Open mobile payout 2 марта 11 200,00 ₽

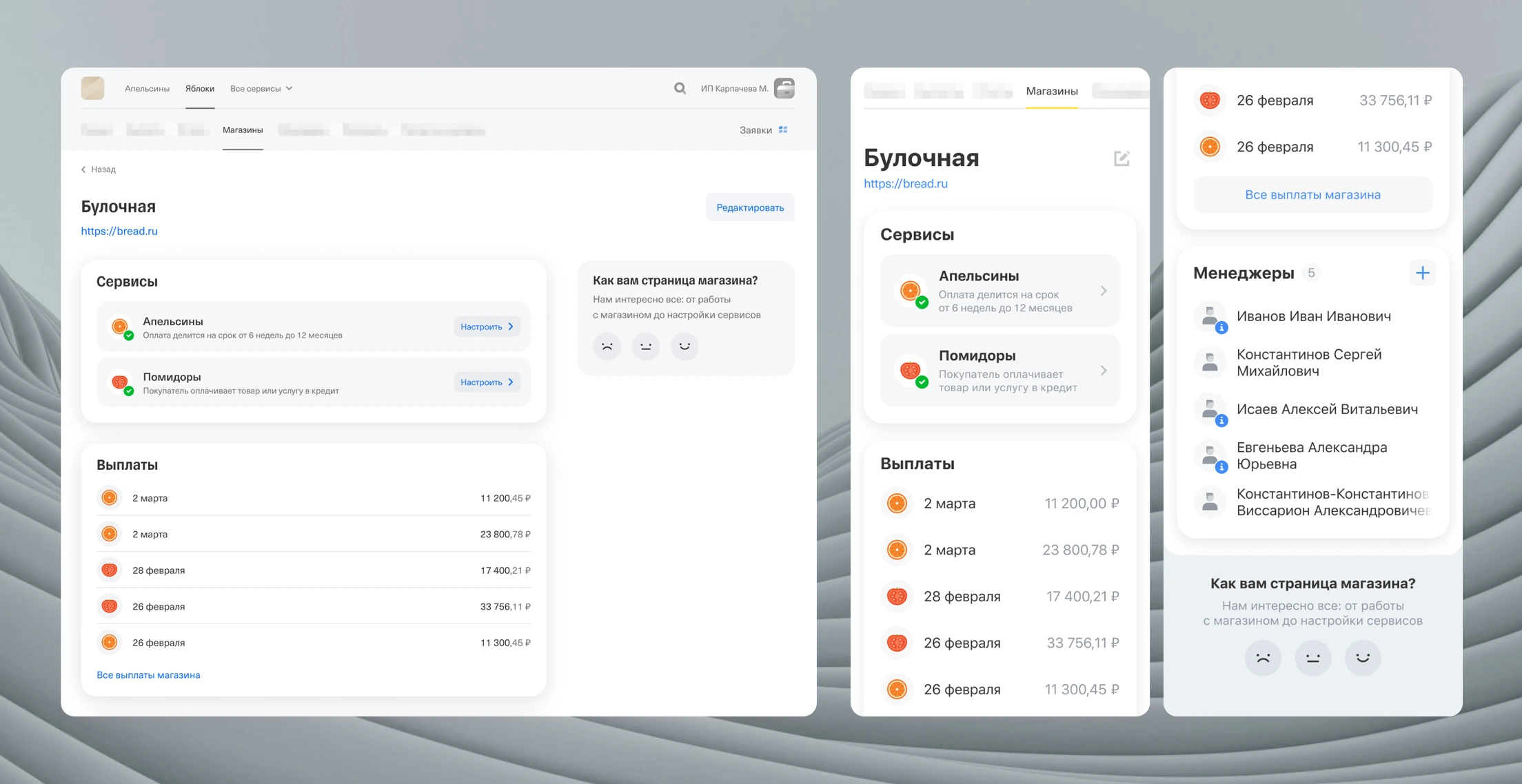pos(1000,504)
